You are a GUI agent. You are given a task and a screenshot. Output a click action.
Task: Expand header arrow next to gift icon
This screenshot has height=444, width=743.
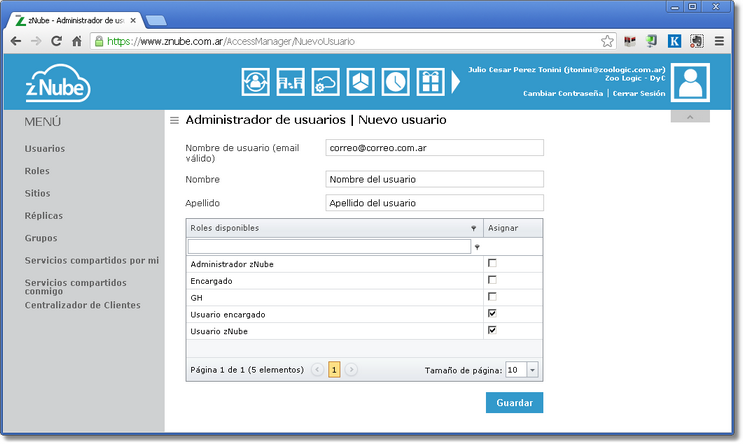click(457, 82)
